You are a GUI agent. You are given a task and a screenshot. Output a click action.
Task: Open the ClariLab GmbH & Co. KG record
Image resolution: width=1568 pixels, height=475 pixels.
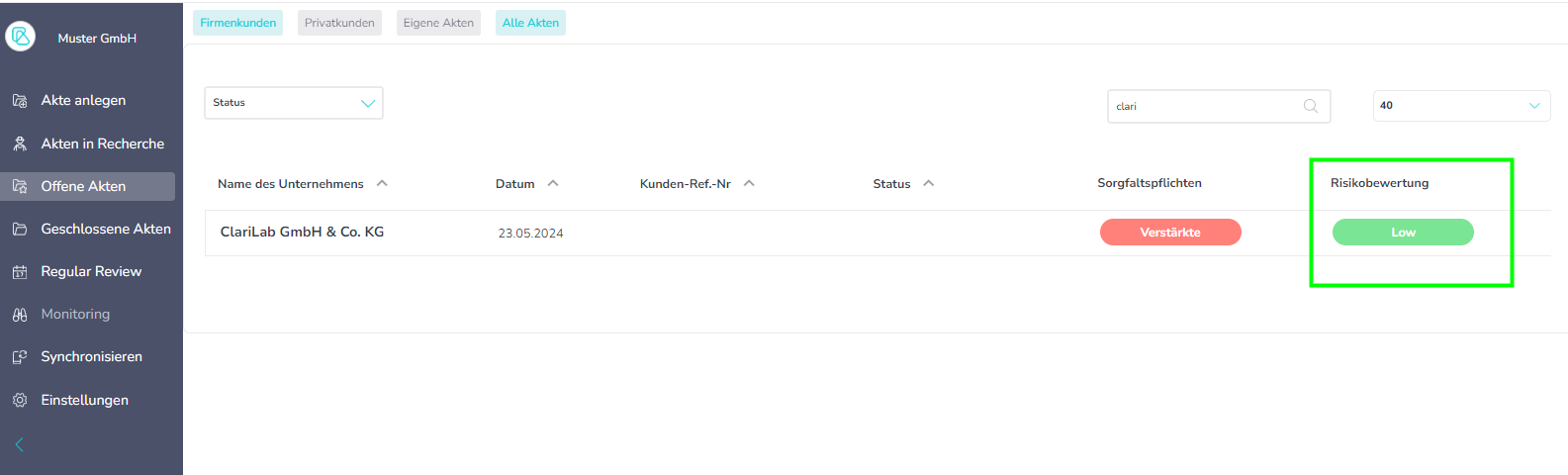[302, 232]
